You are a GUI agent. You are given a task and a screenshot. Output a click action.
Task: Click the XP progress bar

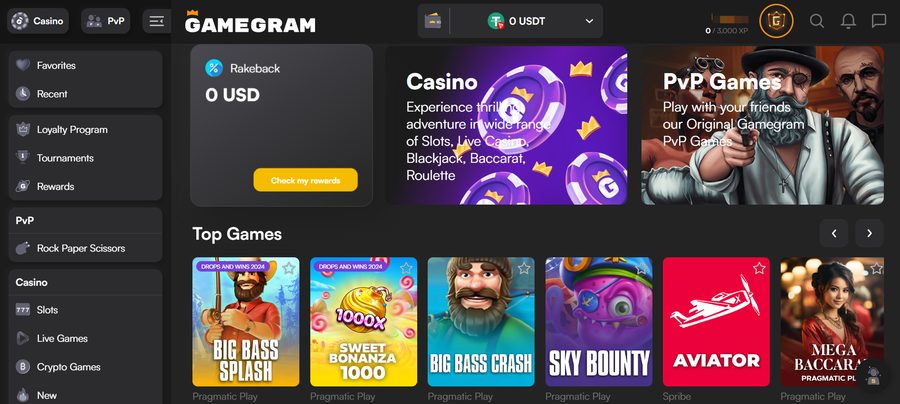click(730, 19)
